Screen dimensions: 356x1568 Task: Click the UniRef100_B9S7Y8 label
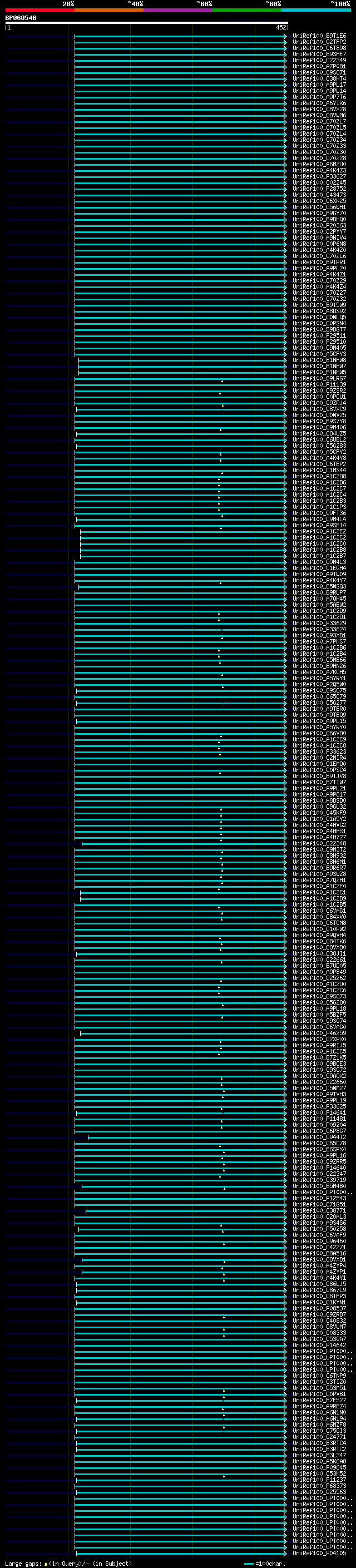pyautogui.click(x=319, y=421)
